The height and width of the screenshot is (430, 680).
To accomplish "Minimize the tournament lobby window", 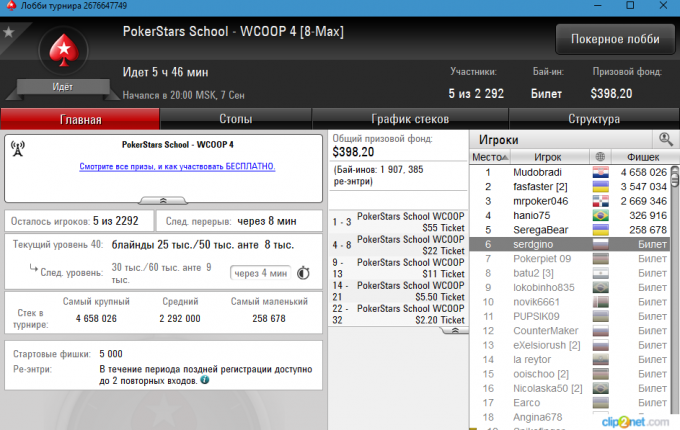I will [x=598, y=6].
